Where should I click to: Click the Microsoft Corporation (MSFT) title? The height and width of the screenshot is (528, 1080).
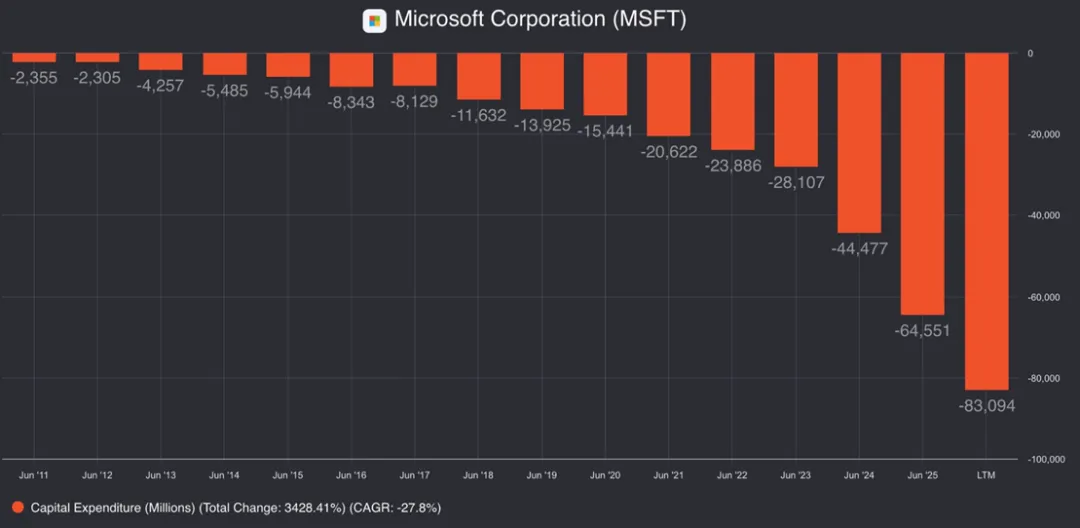540,19
